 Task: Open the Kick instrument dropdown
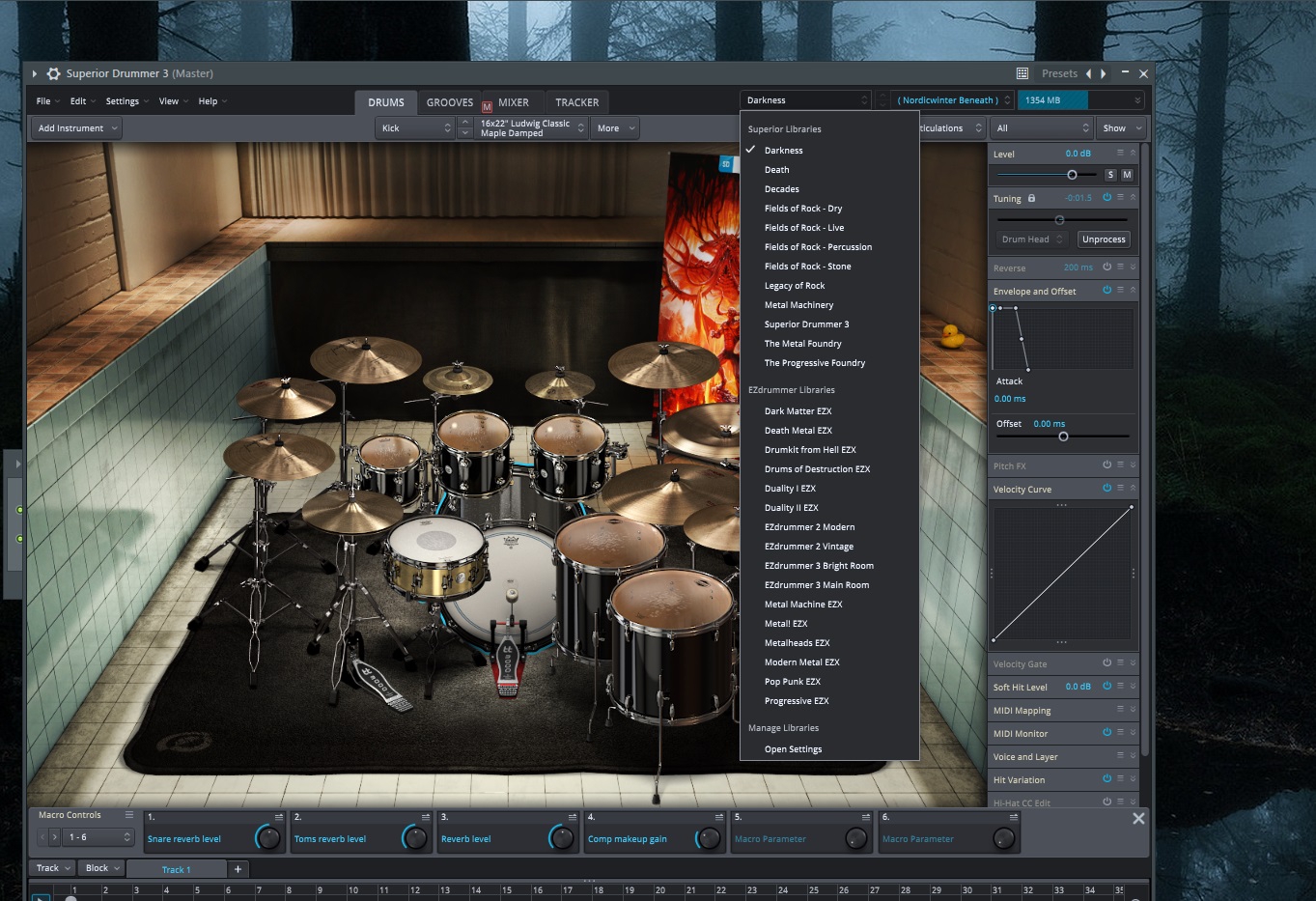click(415, 127)
